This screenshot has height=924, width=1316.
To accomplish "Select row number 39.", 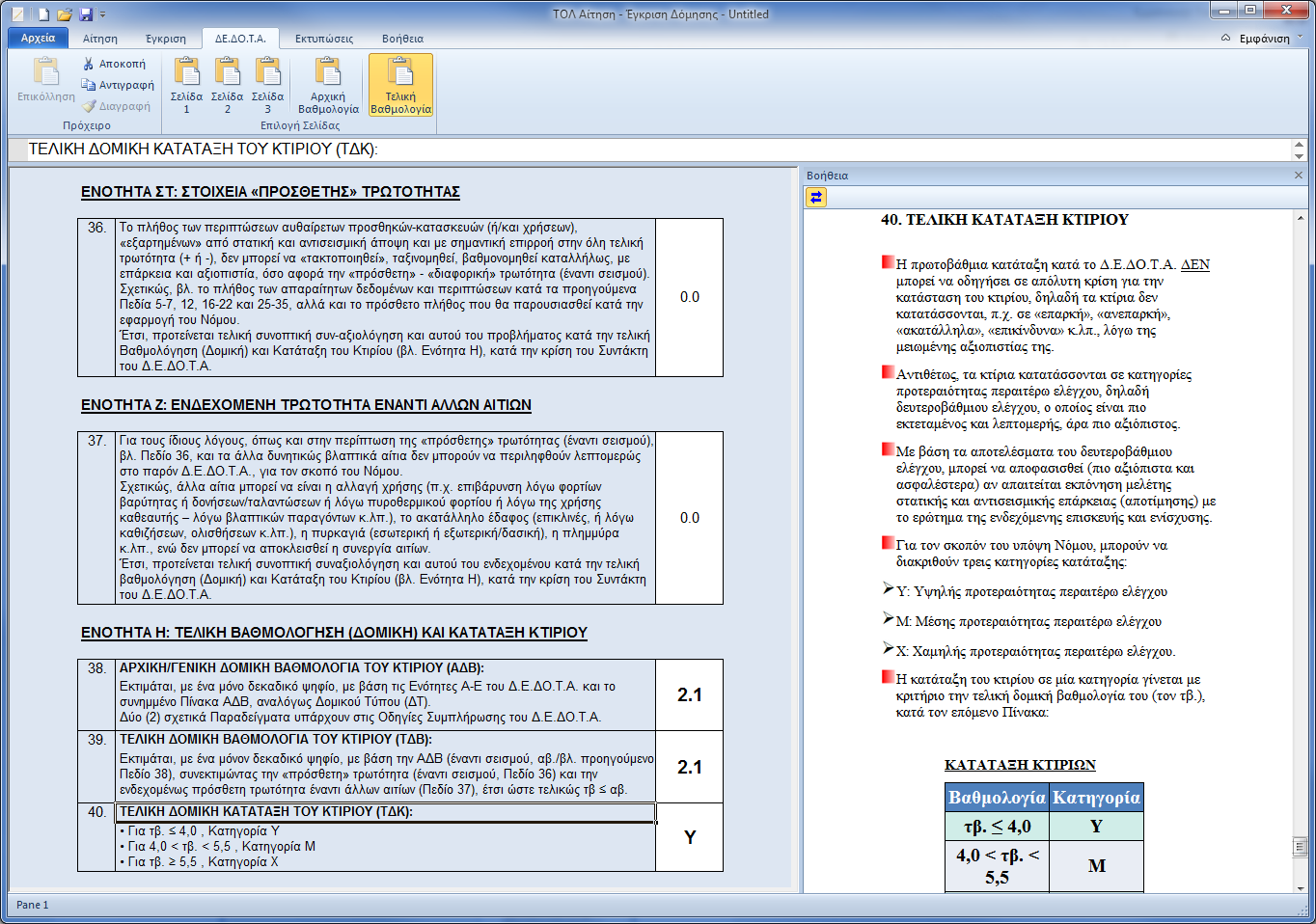I will (x=96, y=740).
